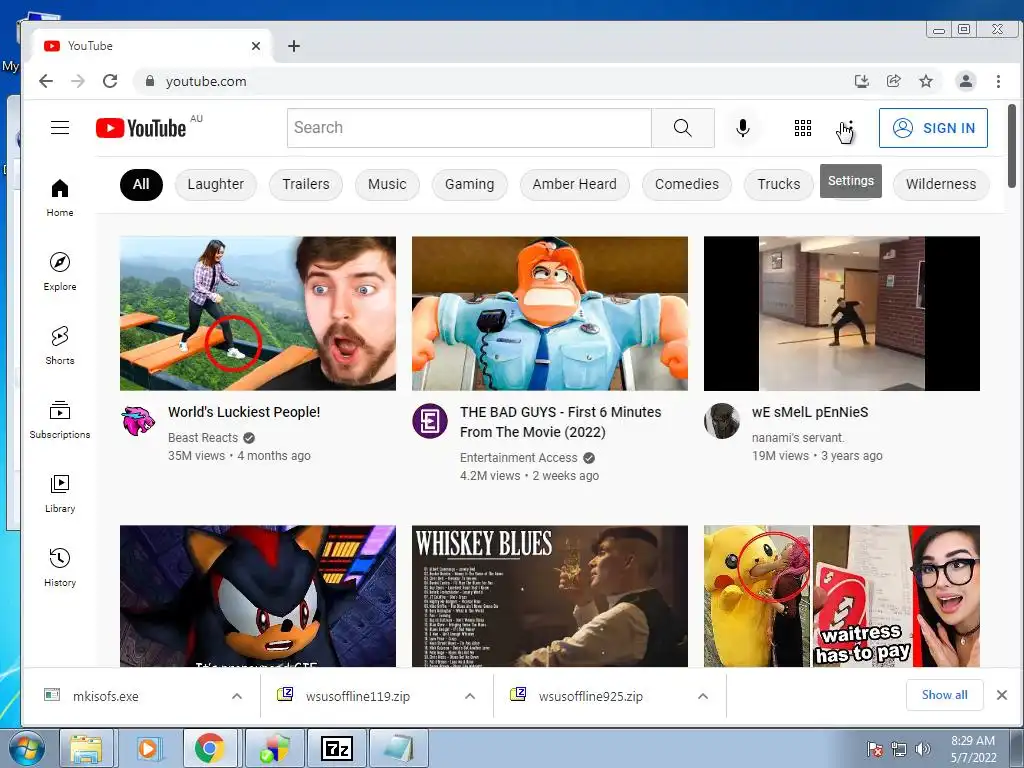1024x768 pixels.
Task: Close the downloads bar
Action: click(1002, 695)
